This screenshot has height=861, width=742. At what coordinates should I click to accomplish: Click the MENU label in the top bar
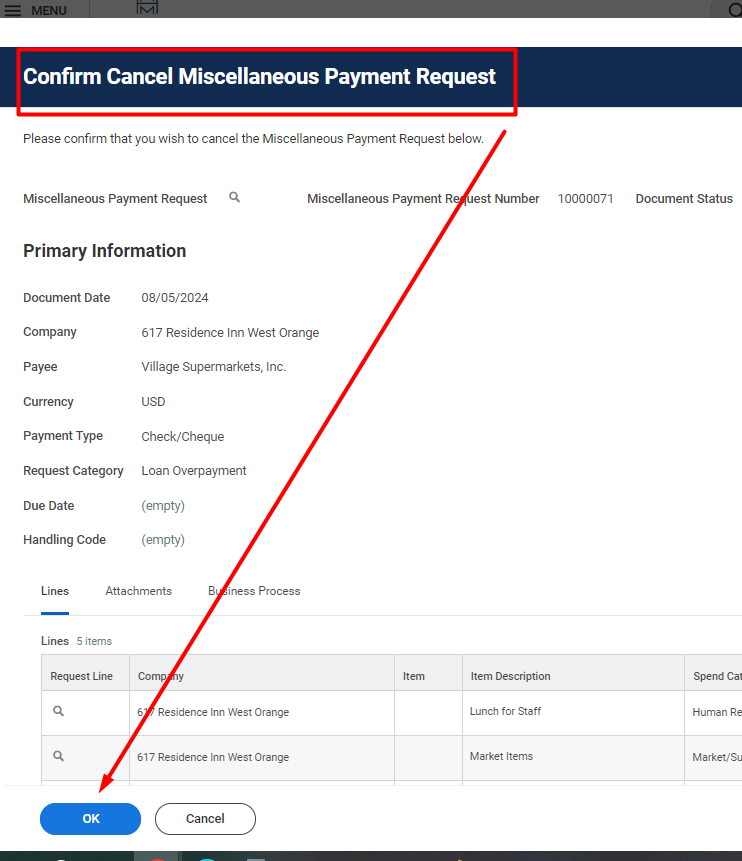pos(49,10)
